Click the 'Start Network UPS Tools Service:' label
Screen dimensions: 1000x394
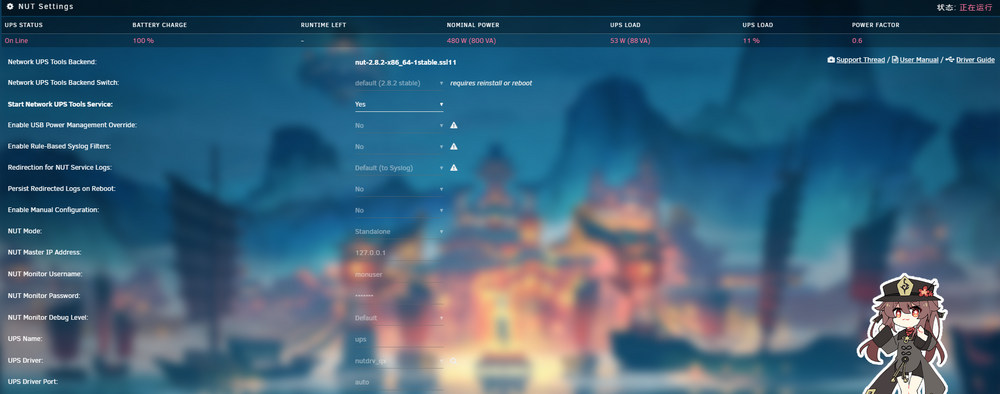click(60, 104)
